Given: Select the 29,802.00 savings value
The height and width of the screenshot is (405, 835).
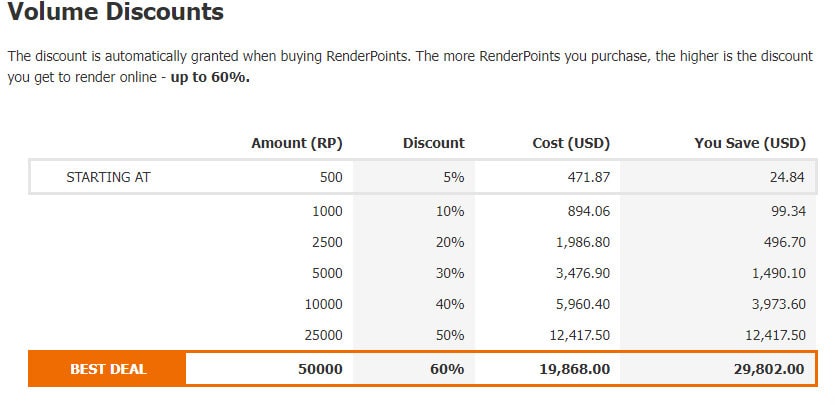Looking at the screenshot, I should [x=769, y=369].
